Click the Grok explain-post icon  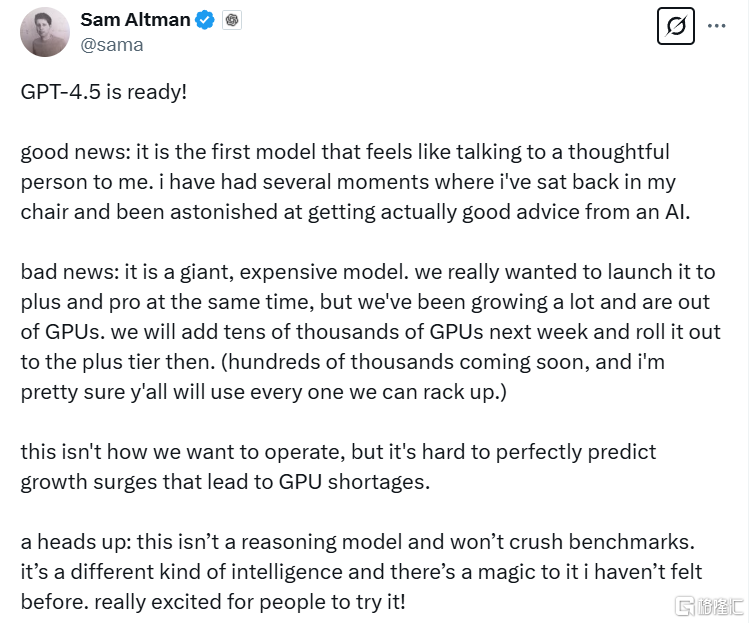pos(675,26)
